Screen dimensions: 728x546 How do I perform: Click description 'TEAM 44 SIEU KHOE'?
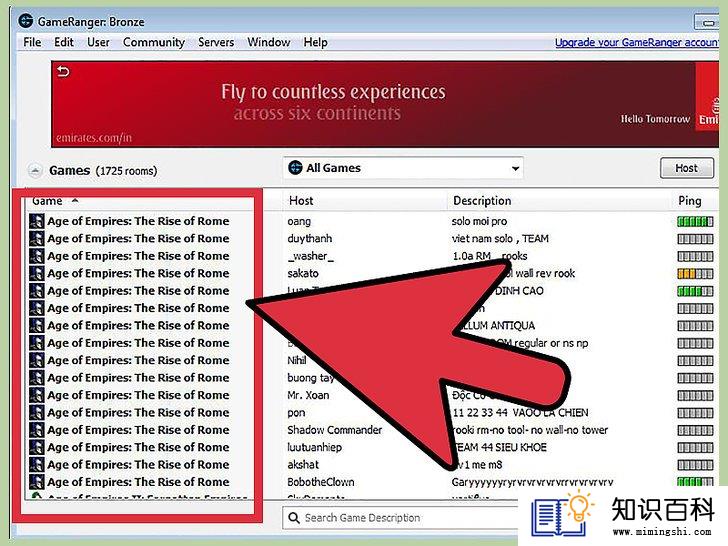click(500, 448)
